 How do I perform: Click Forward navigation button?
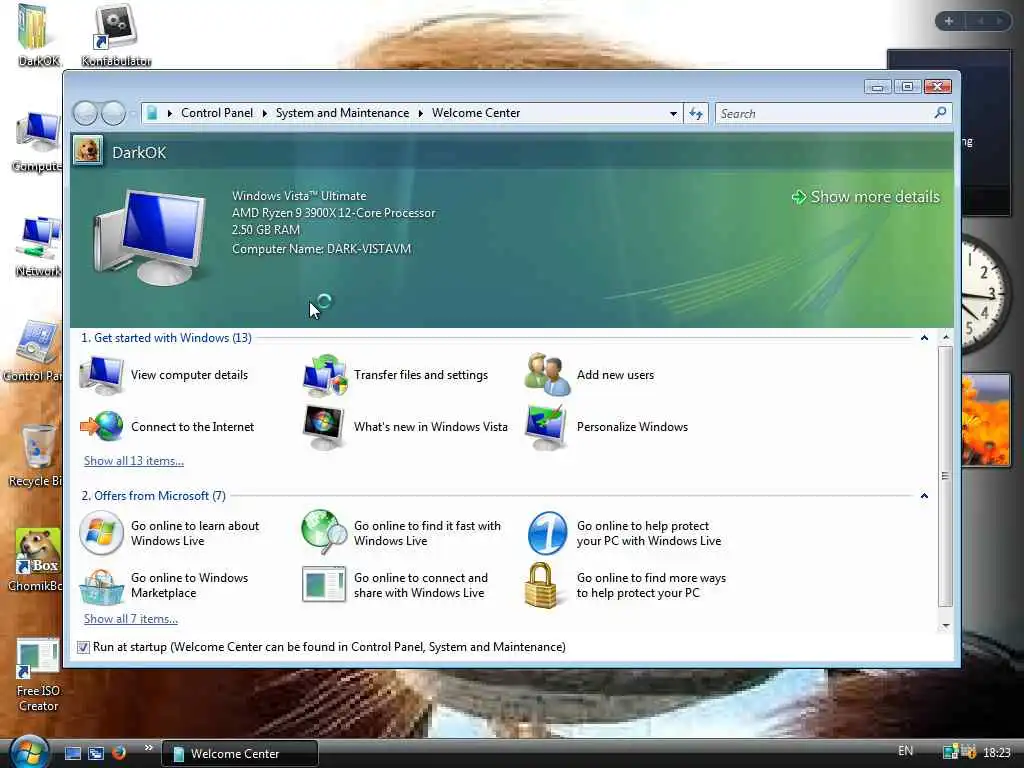[x=114, y=113]
